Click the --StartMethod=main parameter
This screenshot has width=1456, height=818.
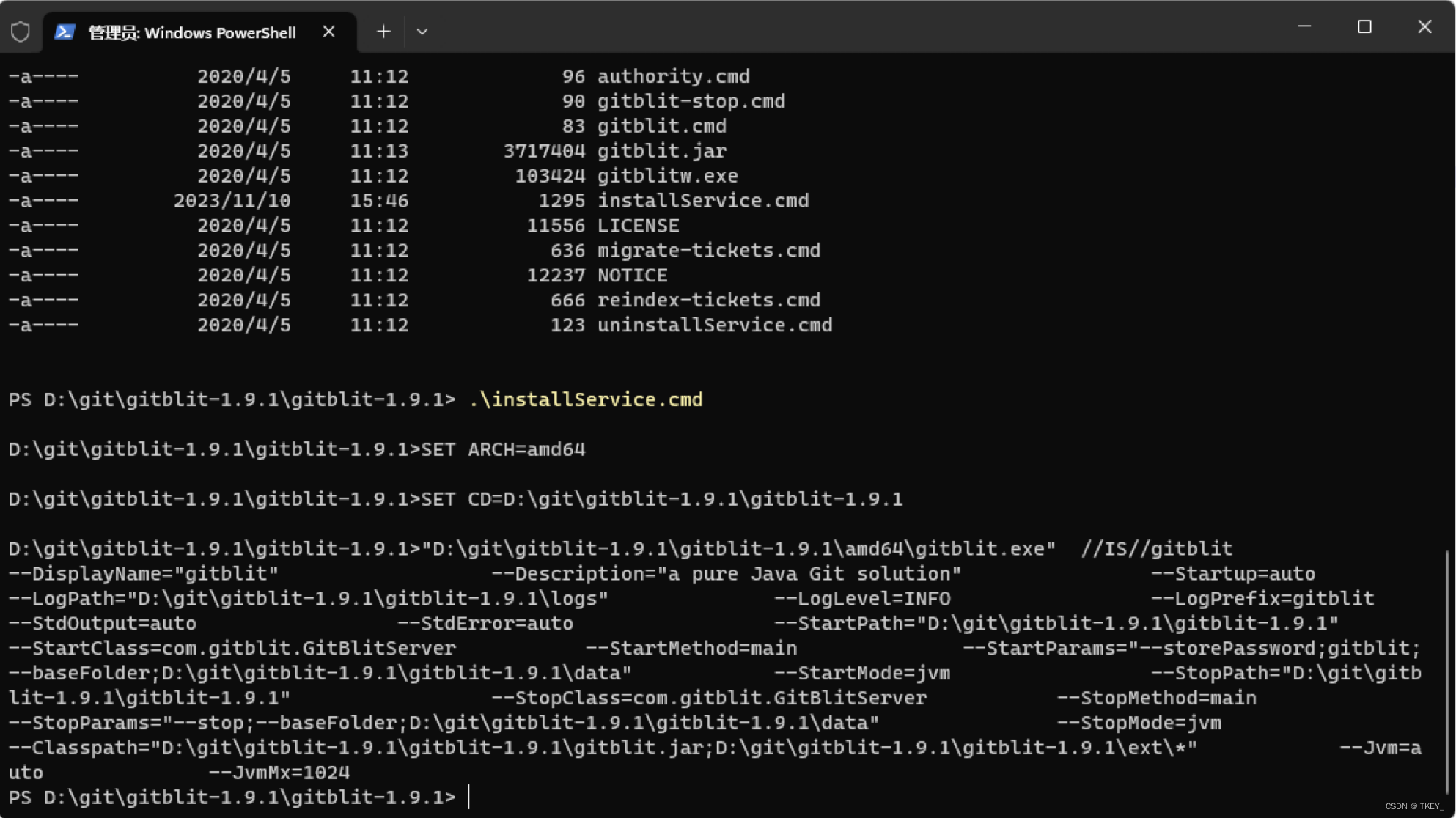pyautogui.click(x=691, y=649)
